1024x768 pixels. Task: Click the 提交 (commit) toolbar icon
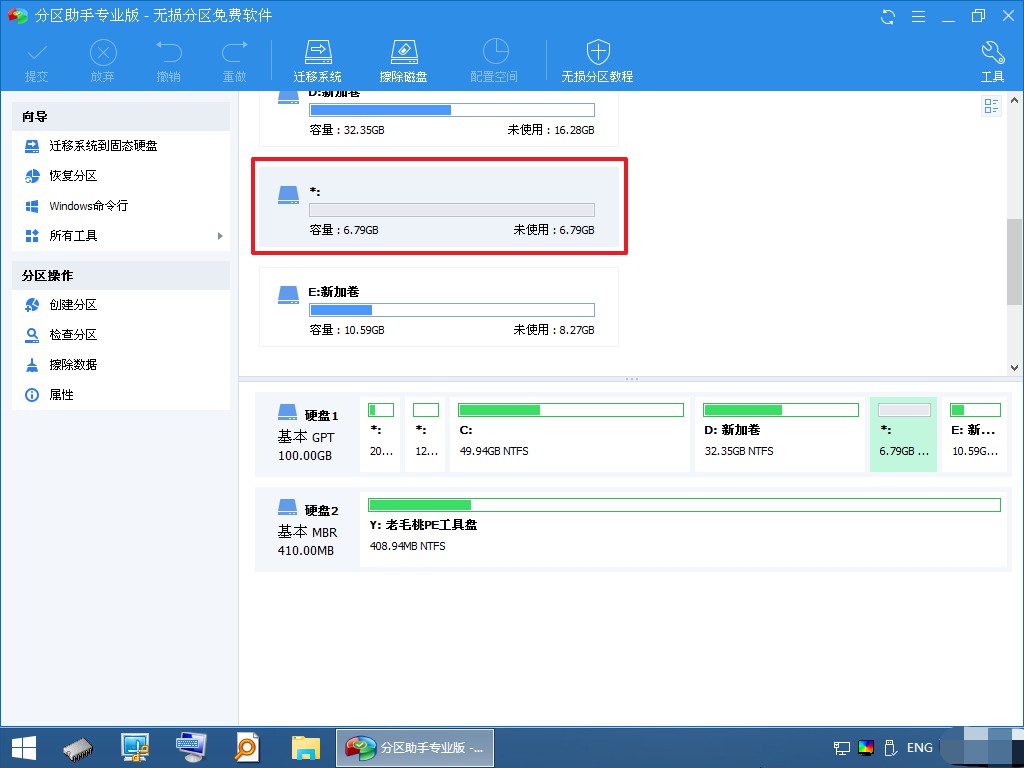(x=37, y=61)
